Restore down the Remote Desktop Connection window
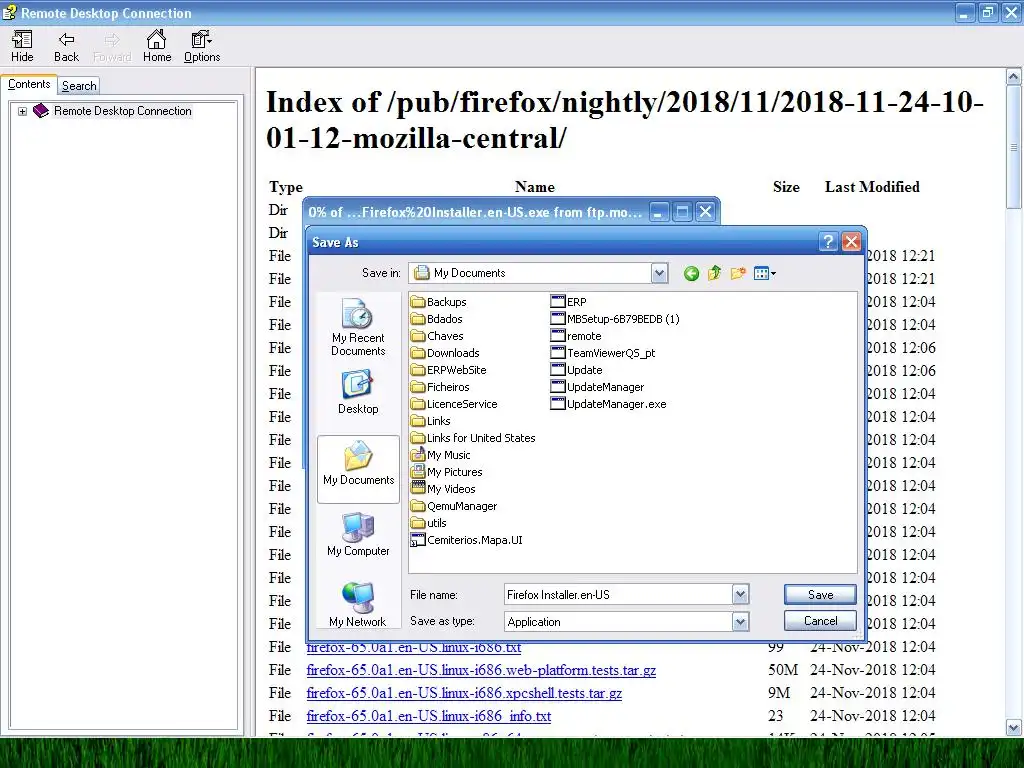Screen dimensions: 1024x768 pyautogui.click(x=987, y=12)
